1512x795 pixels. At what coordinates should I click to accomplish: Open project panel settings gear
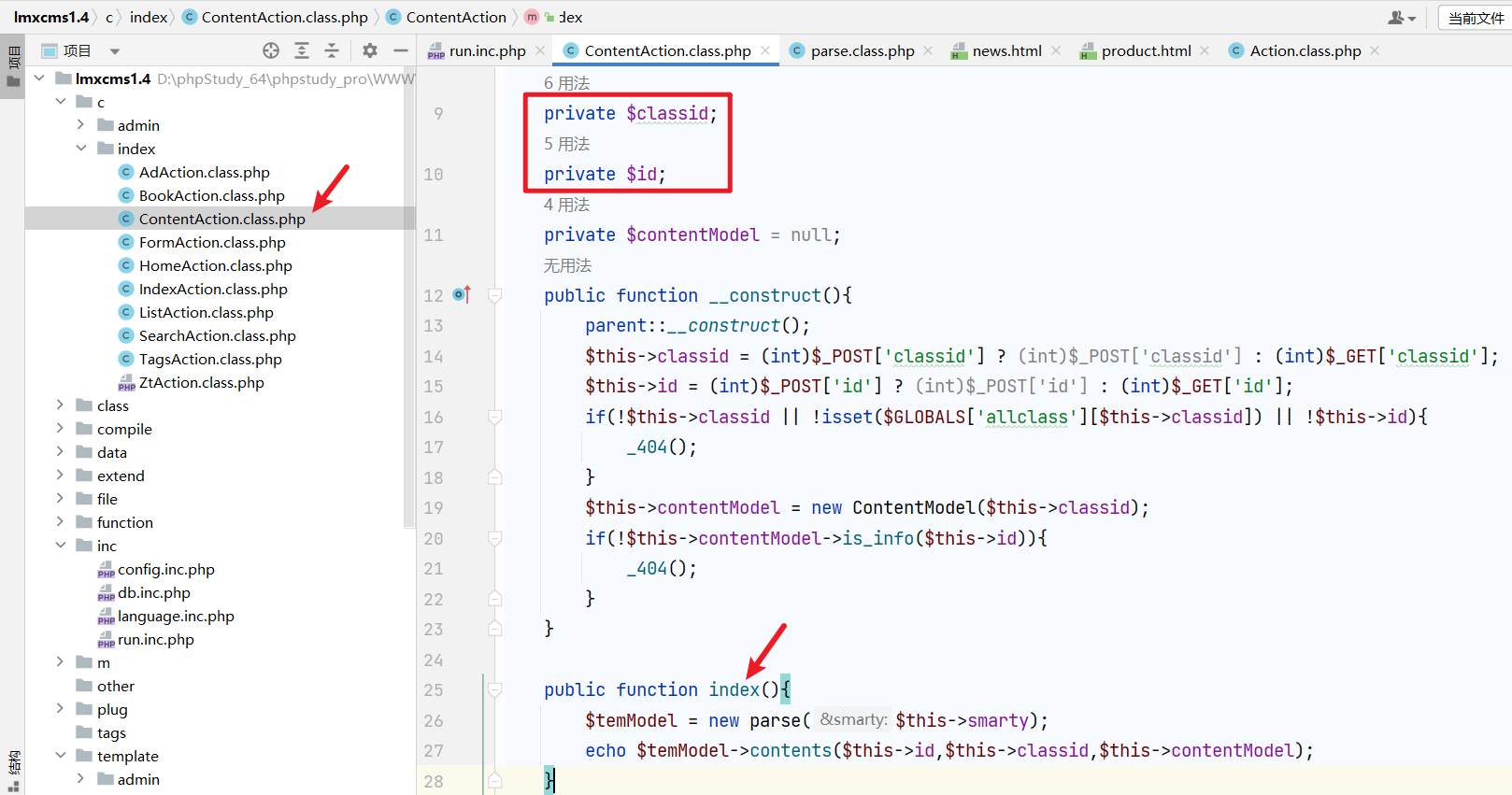pyautogui.click(x=370, y=50)
